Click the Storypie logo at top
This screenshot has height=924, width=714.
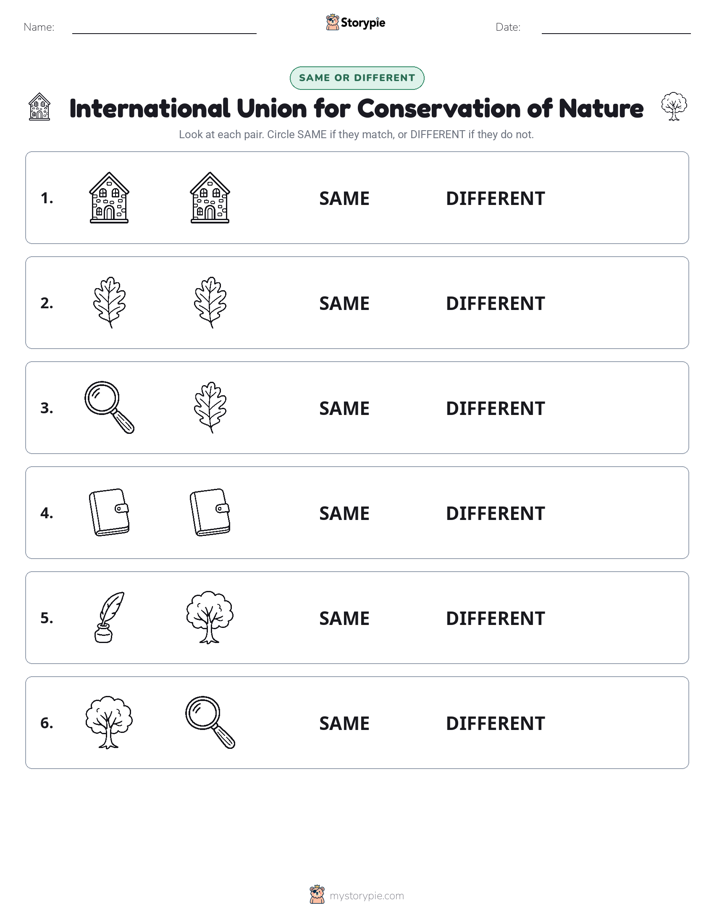click(355, 22)
